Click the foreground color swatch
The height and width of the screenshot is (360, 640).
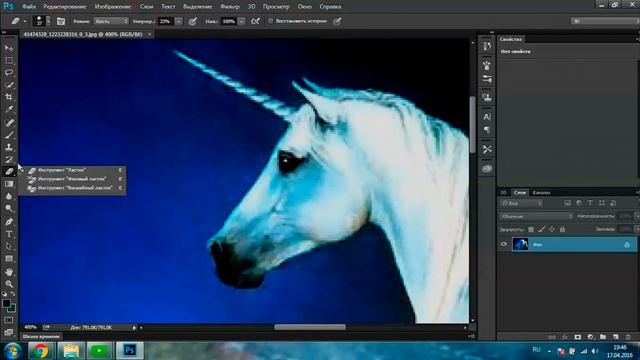6,303
